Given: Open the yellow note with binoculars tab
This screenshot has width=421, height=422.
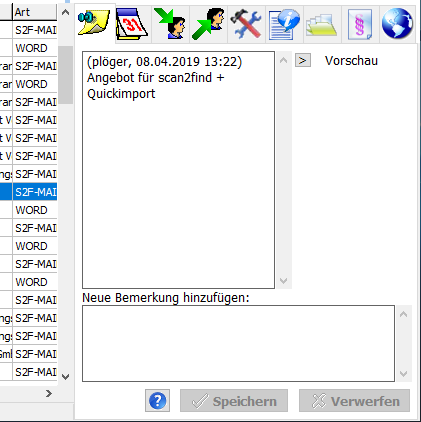Looking at the screenshot, I should pos(94,23).
